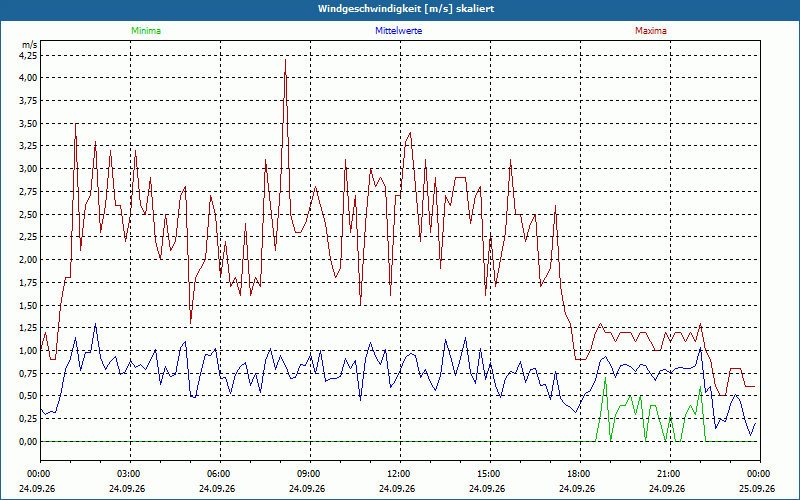Click the 25.09.26 date label
Image resolution: width=800 pixels, height=500 pixels.
pyautogui.click(x=757, y=488)
